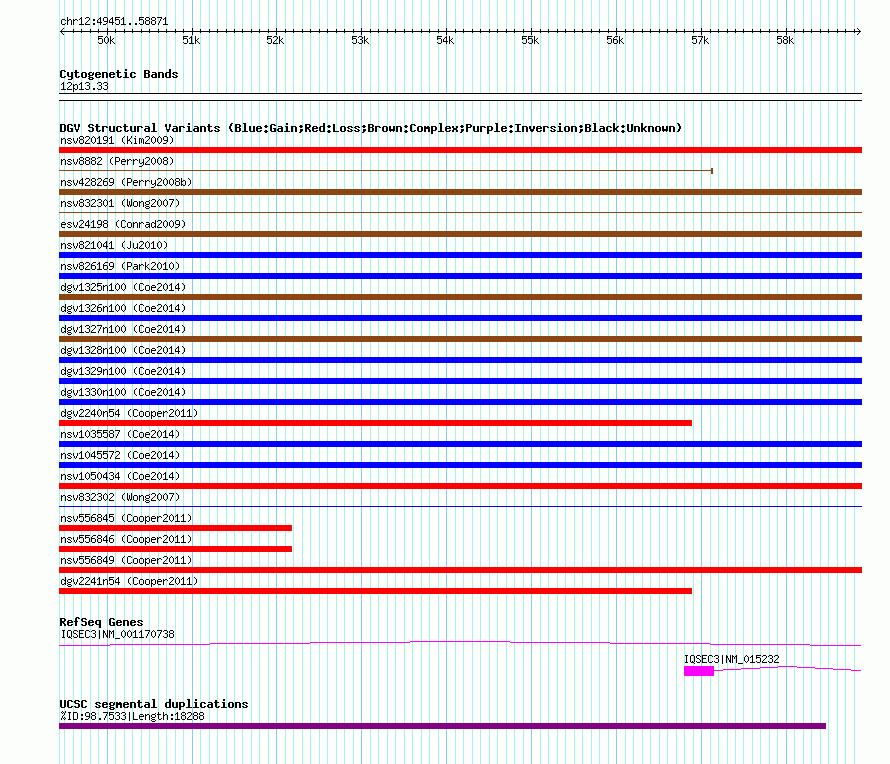
Task: Click the purple segmental duplication bar
Action: coord(442,726)
